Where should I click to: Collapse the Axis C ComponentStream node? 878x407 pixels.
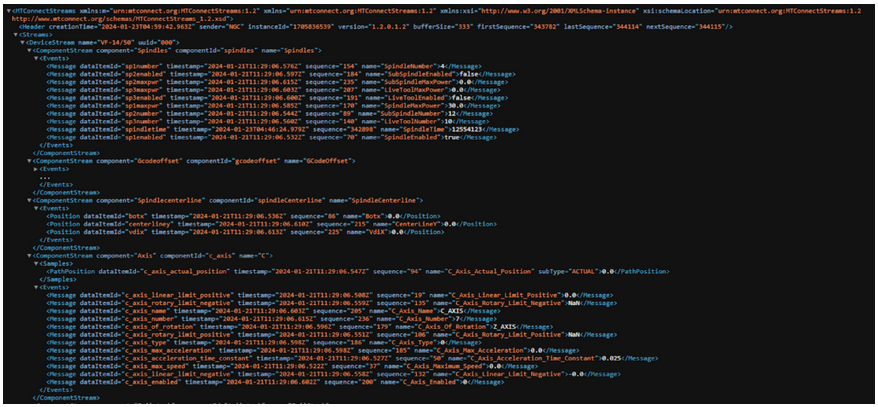coord(30,255)
